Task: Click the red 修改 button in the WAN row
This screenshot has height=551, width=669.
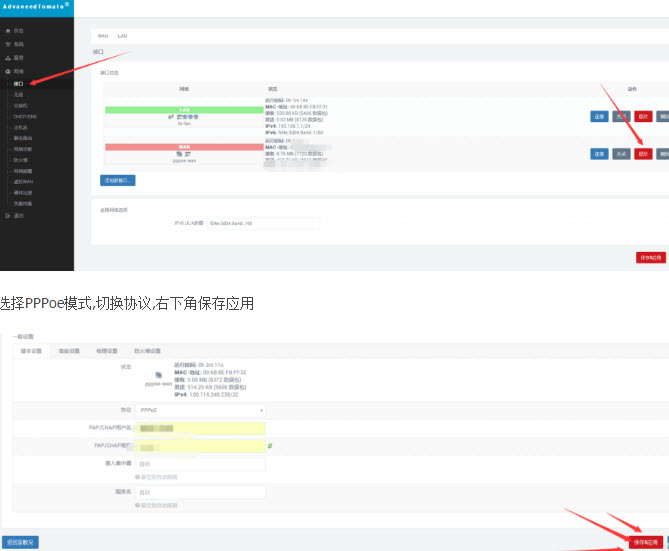Action: point(643,154)
